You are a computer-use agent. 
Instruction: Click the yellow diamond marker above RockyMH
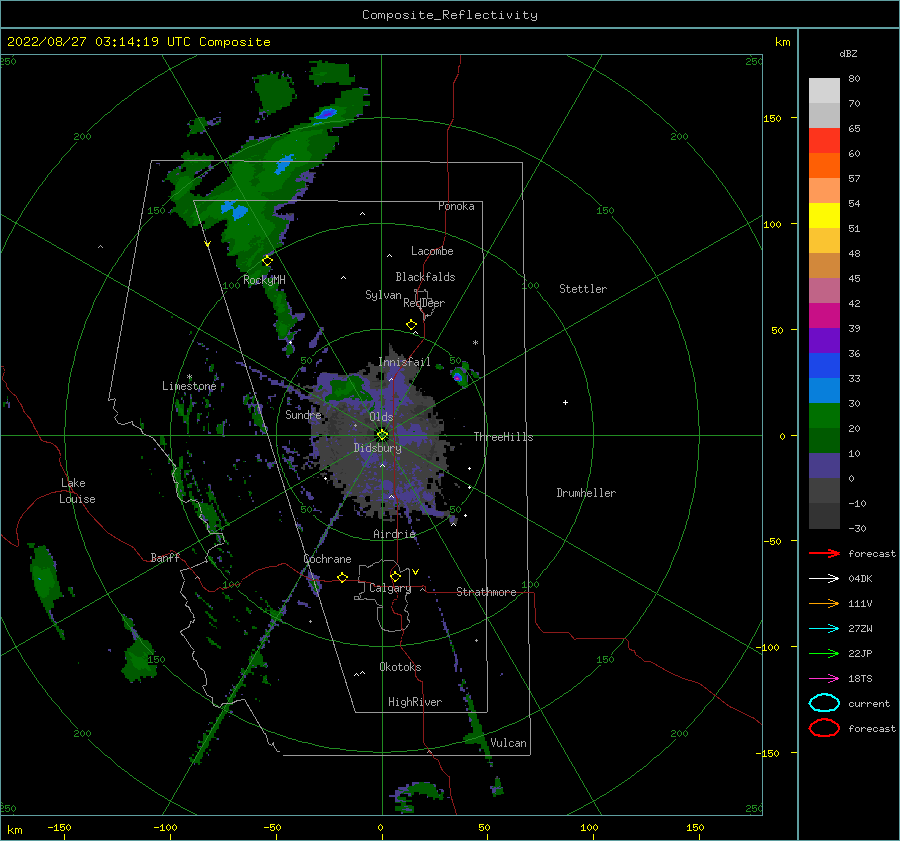pyautogui.click(x=267, y=261)
